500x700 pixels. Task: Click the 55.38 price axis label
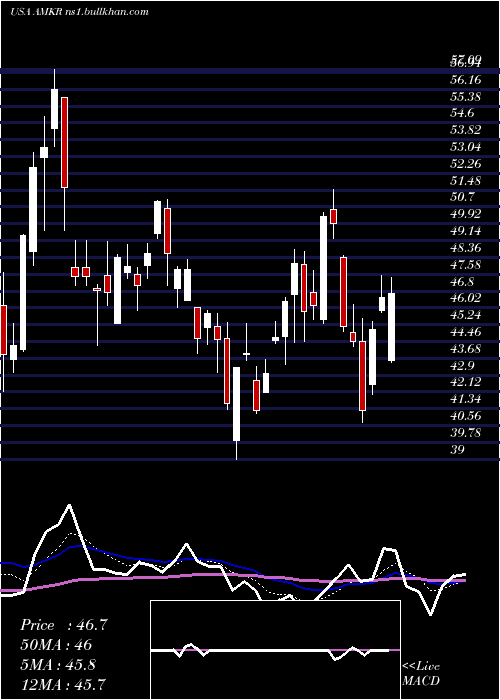(466, 96)
